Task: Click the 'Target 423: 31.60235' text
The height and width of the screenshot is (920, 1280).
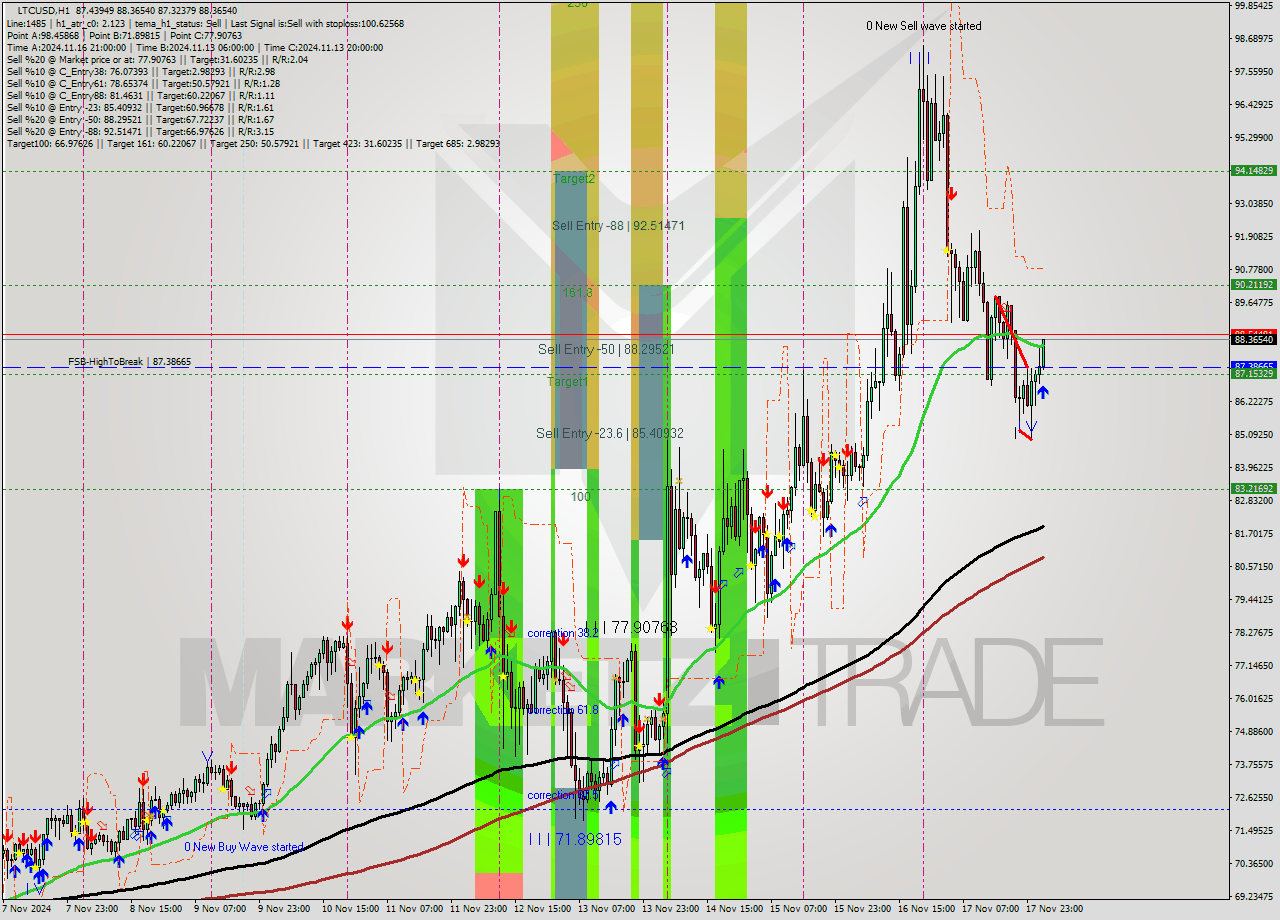Action: pyautogui.click(x=357, y=144)
